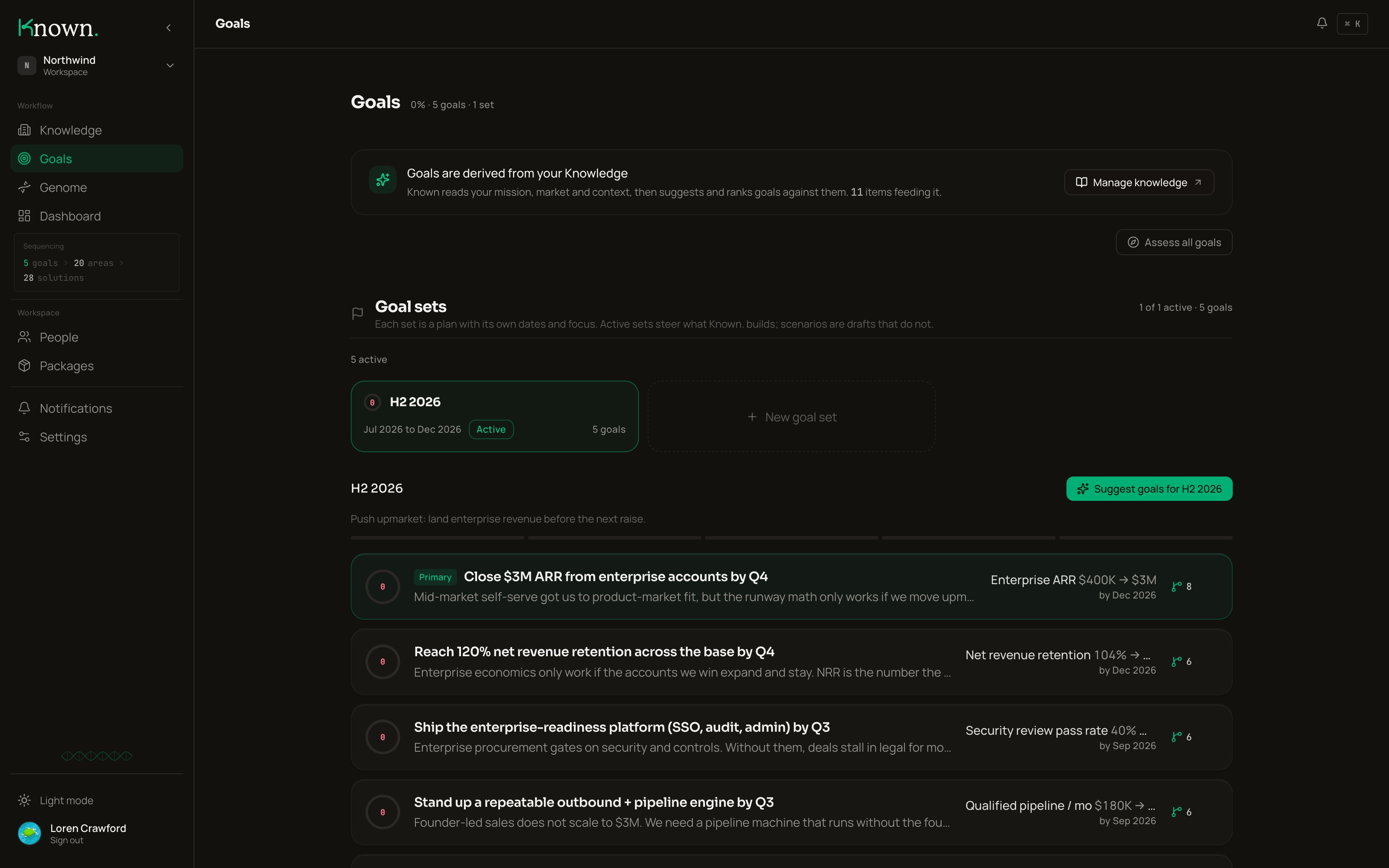Click the plus icon on New goal set
Screen dimensions: 1389x868
point(752,417)
